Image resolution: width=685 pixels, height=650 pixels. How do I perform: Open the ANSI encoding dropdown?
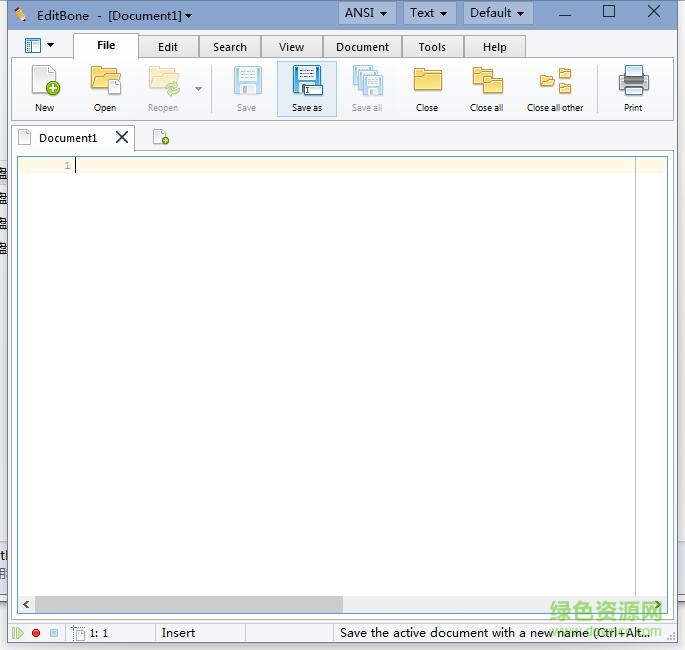[366, 13]
